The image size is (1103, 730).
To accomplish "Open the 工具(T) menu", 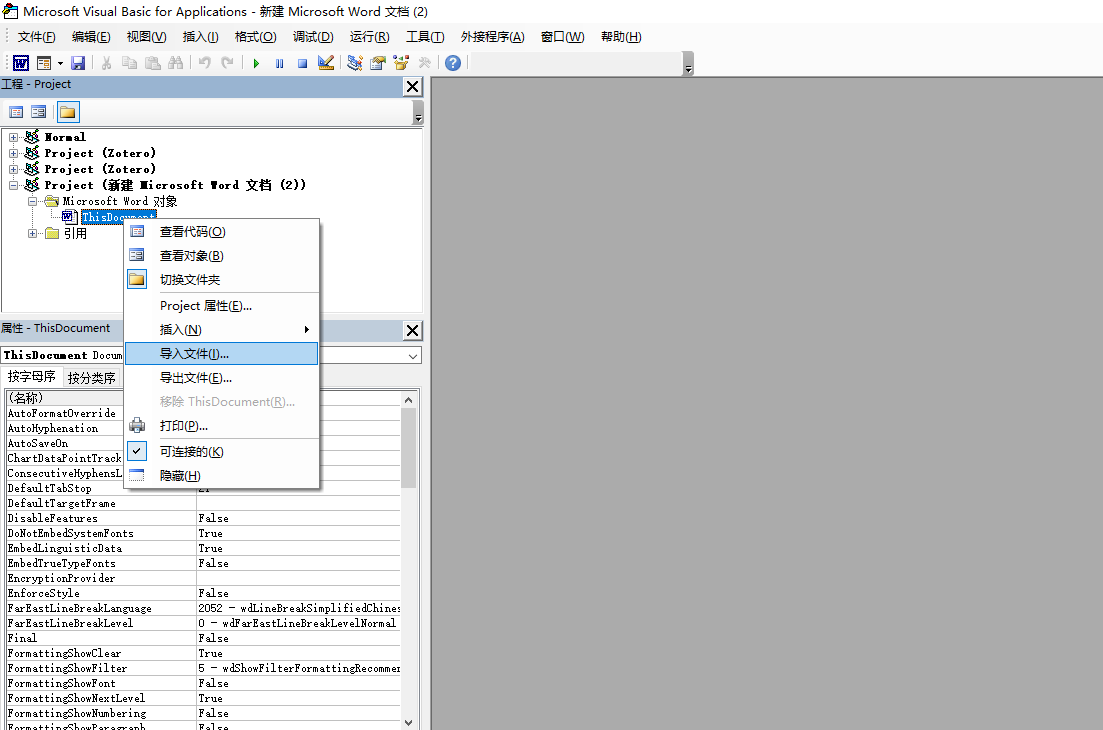I will point(425,37).
